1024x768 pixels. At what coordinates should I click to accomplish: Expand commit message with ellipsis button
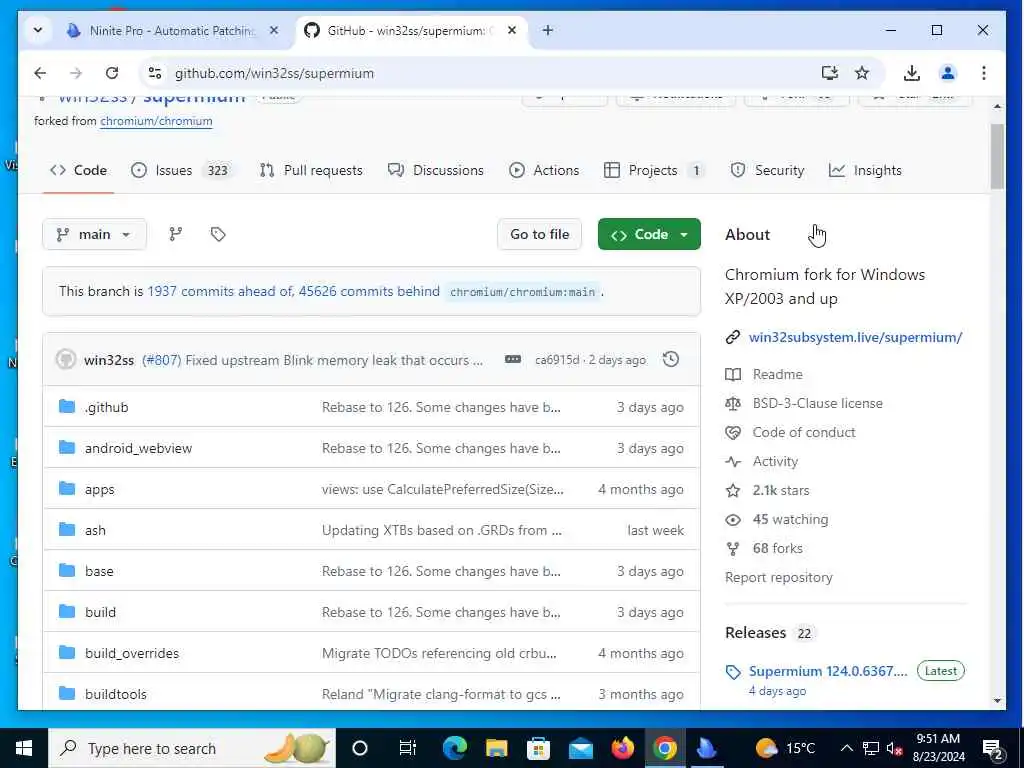click(x=513, y=360)
